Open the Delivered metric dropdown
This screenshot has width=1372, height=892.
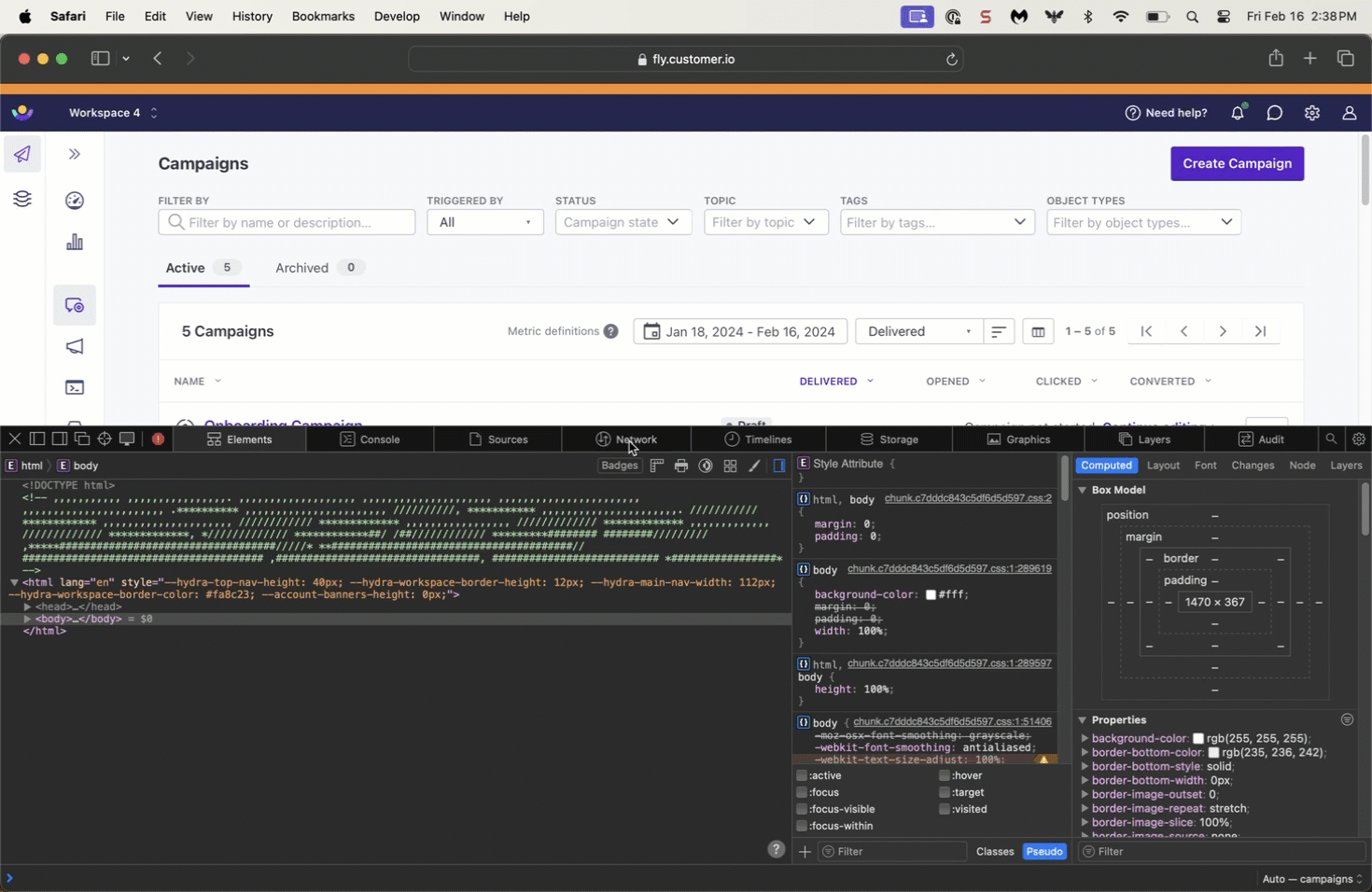click(919, 331)
